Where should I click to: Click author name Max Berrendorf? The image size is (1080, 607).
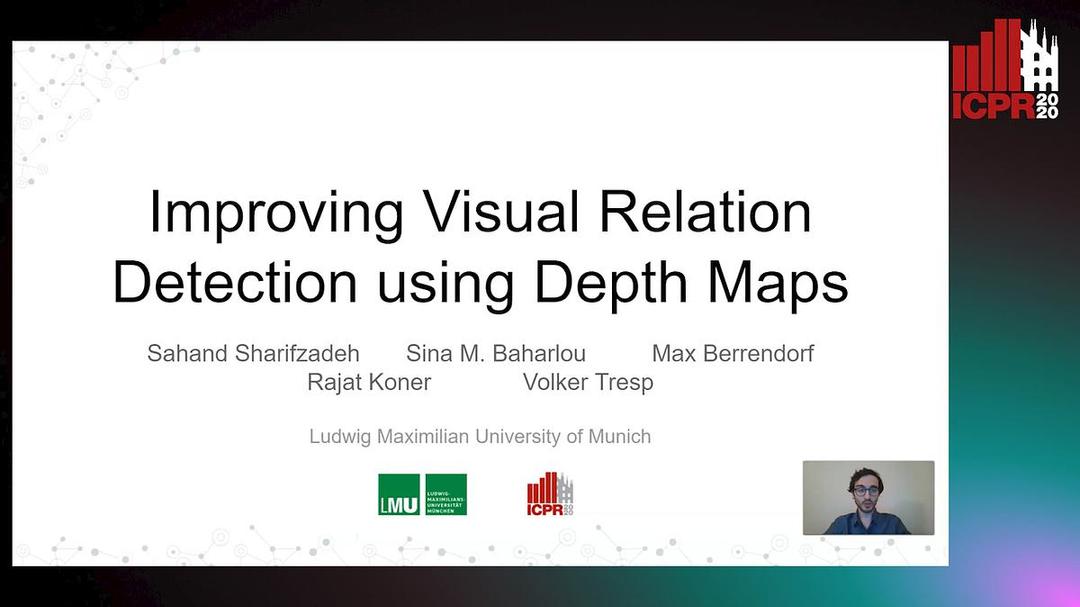(733, 353)
